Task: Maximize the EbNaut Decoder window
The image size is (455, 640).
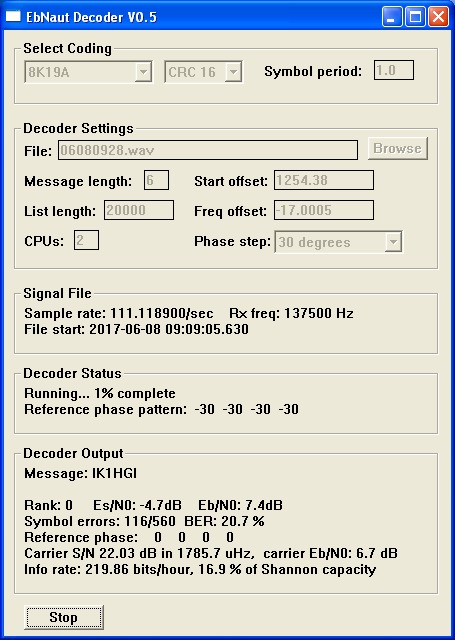Action: (x=415, y=17)
